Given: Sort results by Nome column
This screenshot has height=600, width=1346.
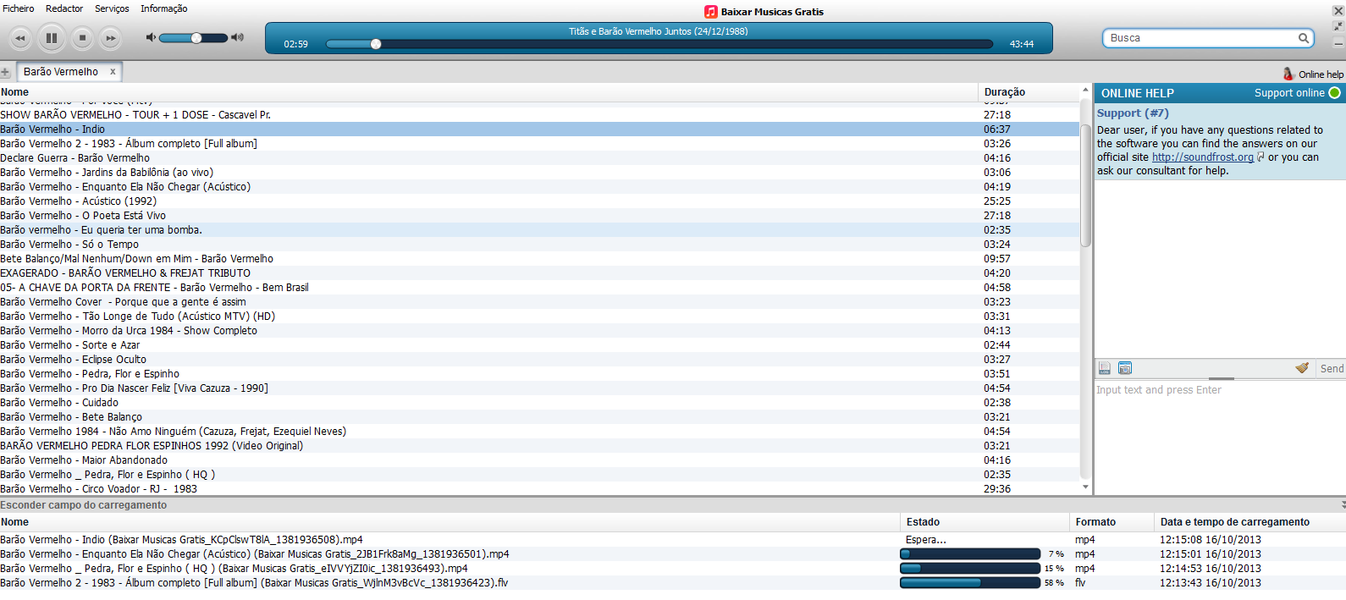Looking at the screenshot, I should tap(489, 92).
